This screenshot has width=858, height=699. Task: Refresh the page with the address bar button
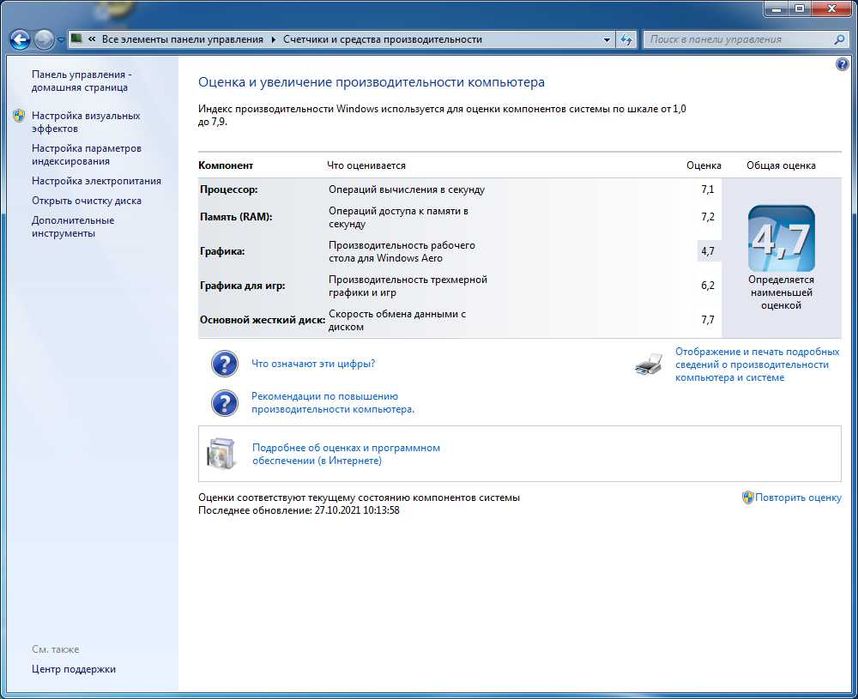(x=627, y=39)
